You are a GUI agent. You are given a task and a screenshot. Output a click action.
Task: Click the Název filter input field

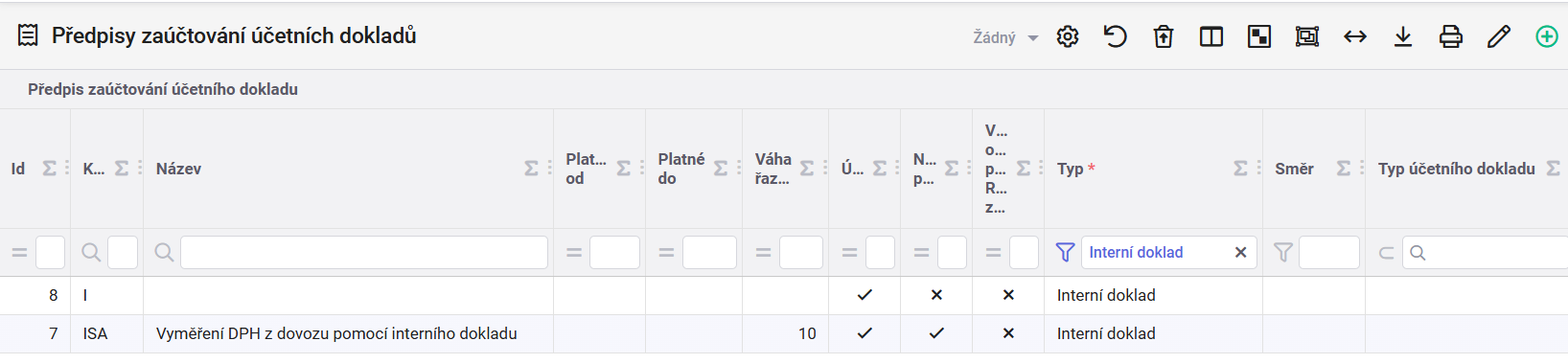click(x=364, y=252)
